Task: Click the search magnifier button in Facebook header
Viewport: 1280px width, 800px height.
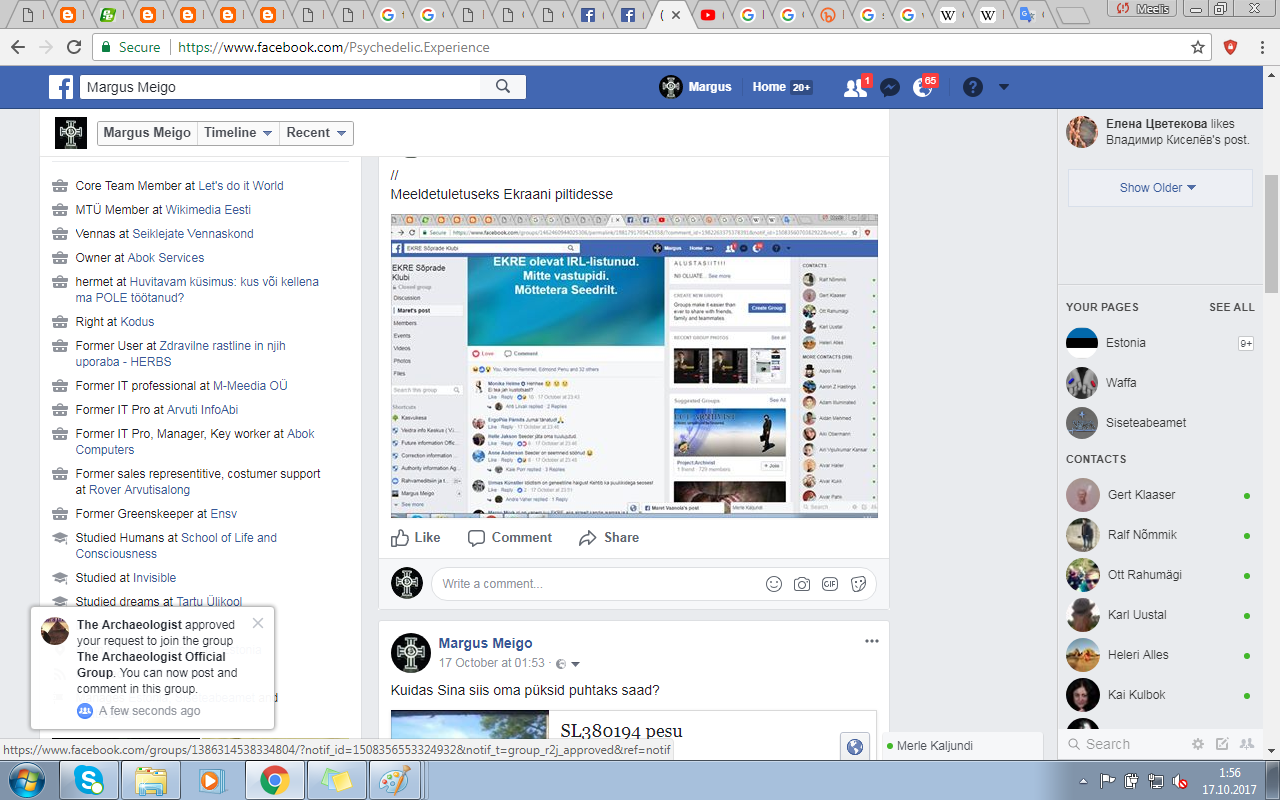Action: [x=503, y=87]
